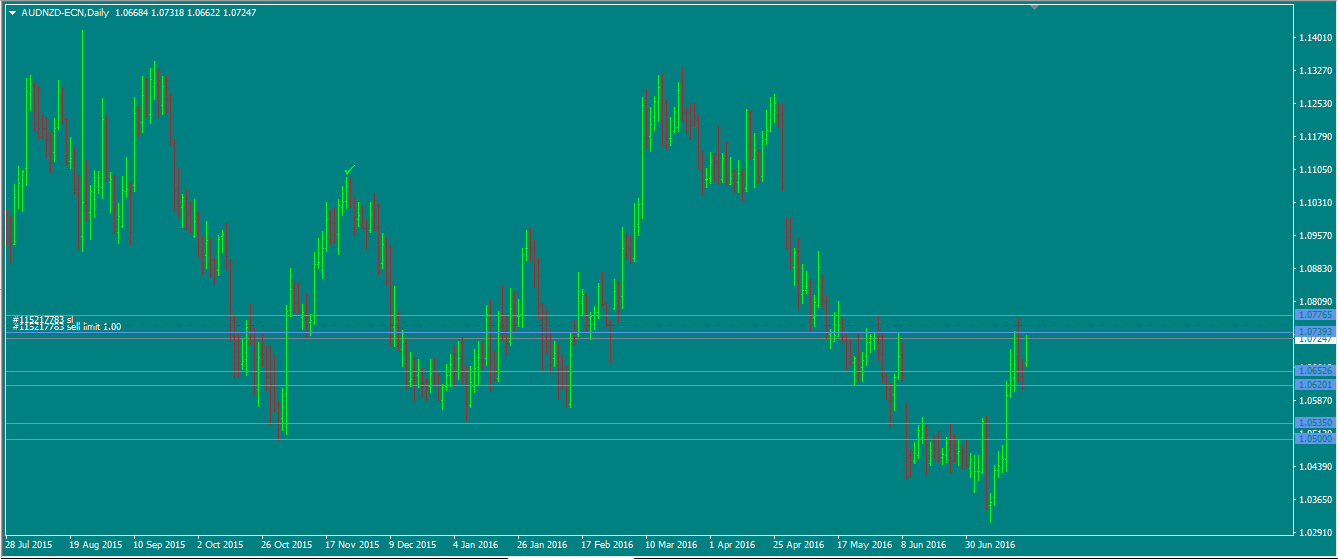Click the gray chart shift triangle marker at top

(1035, 7)
